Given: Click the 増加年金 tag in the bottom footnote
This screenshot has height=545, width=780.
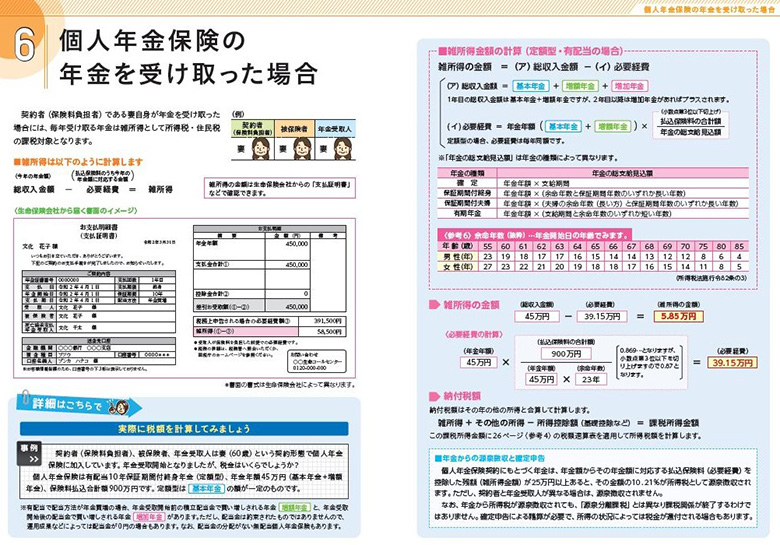Looking at the screenshot, I should pyautogui.click(x=149, y=517).
